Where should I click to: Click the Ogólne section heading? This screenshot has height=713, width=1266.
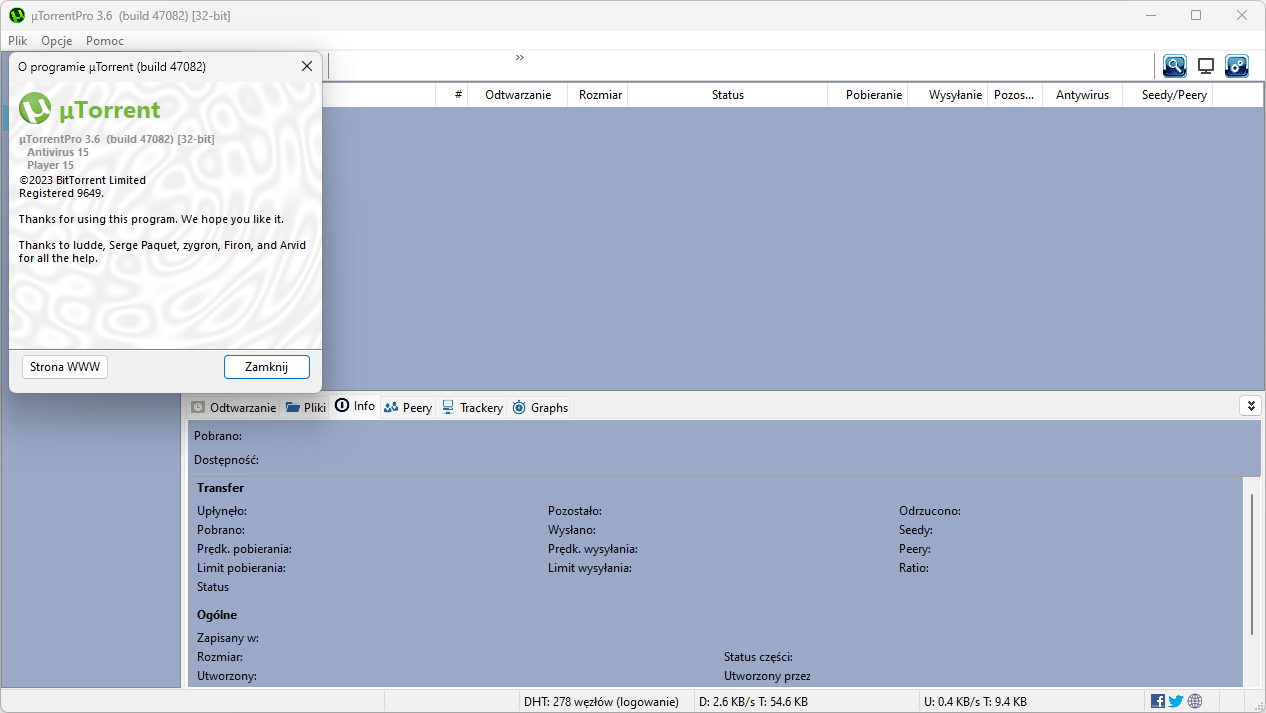click(x=217, y=615)
